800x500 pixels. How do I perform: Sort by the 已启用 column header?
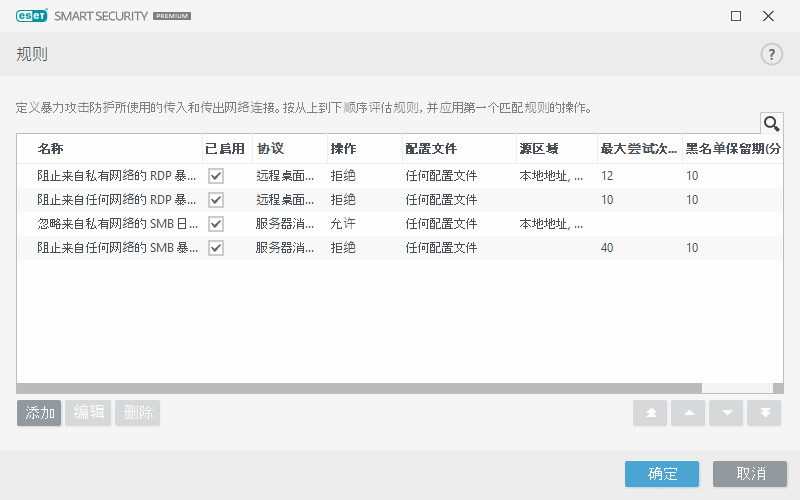[228, 148]
